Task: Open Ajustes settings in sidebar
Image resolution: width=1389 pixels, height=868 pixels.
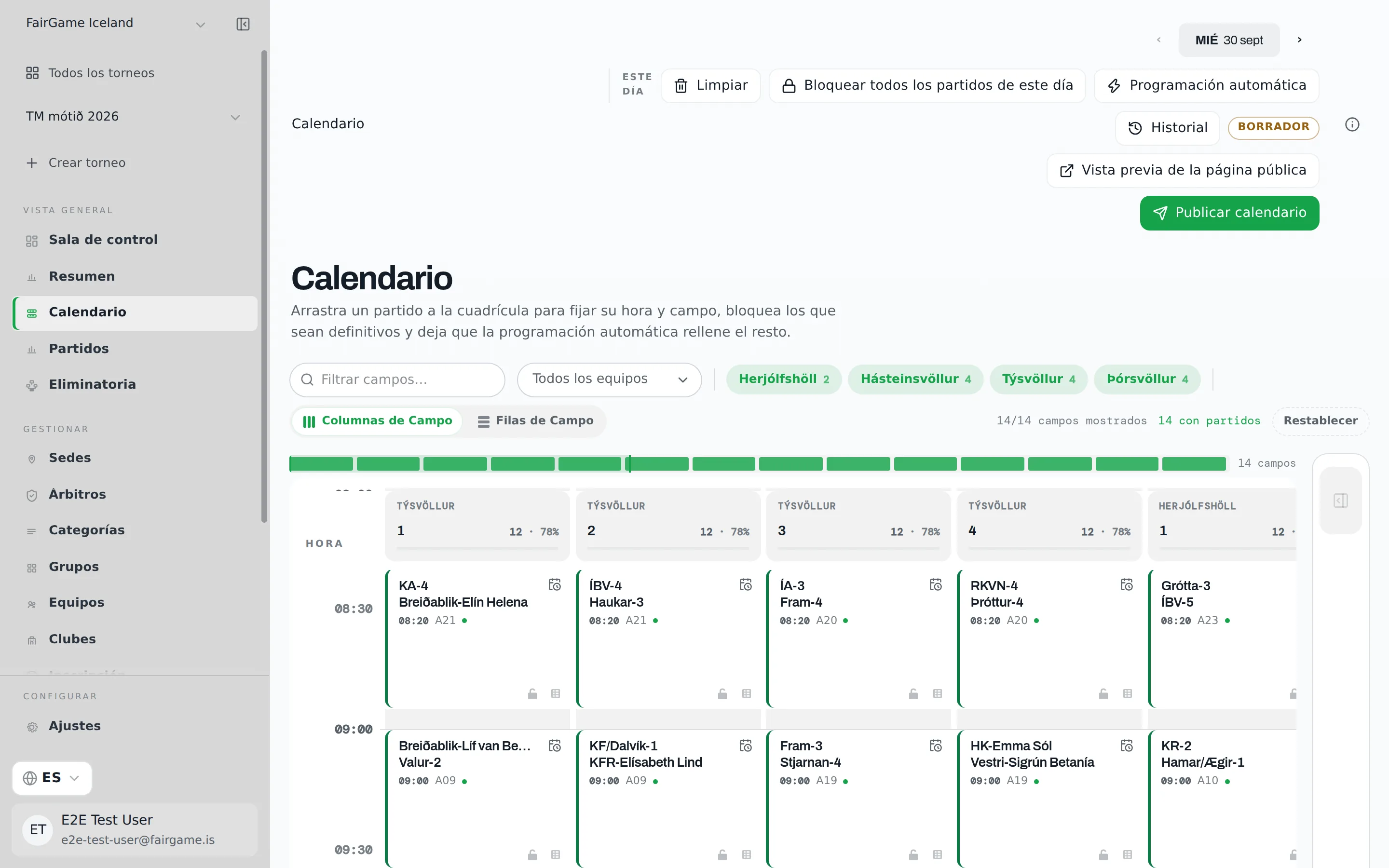Action: coord(135,726)
